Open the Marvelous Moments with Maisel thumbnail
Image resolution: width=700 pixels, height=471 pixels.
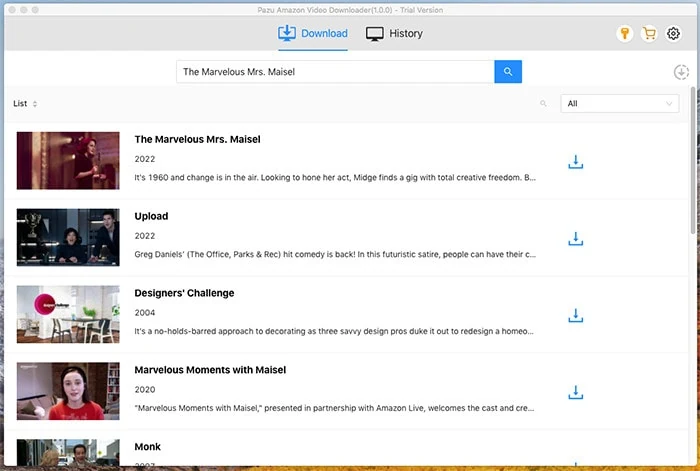[68, 391]
